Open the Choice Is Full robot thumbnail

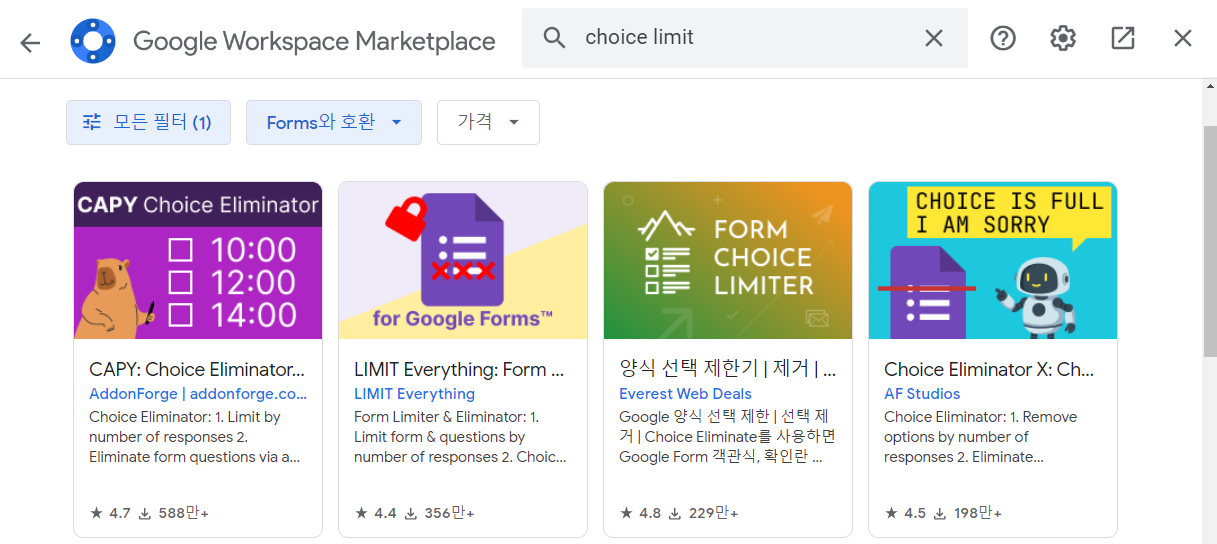[993, 260]
